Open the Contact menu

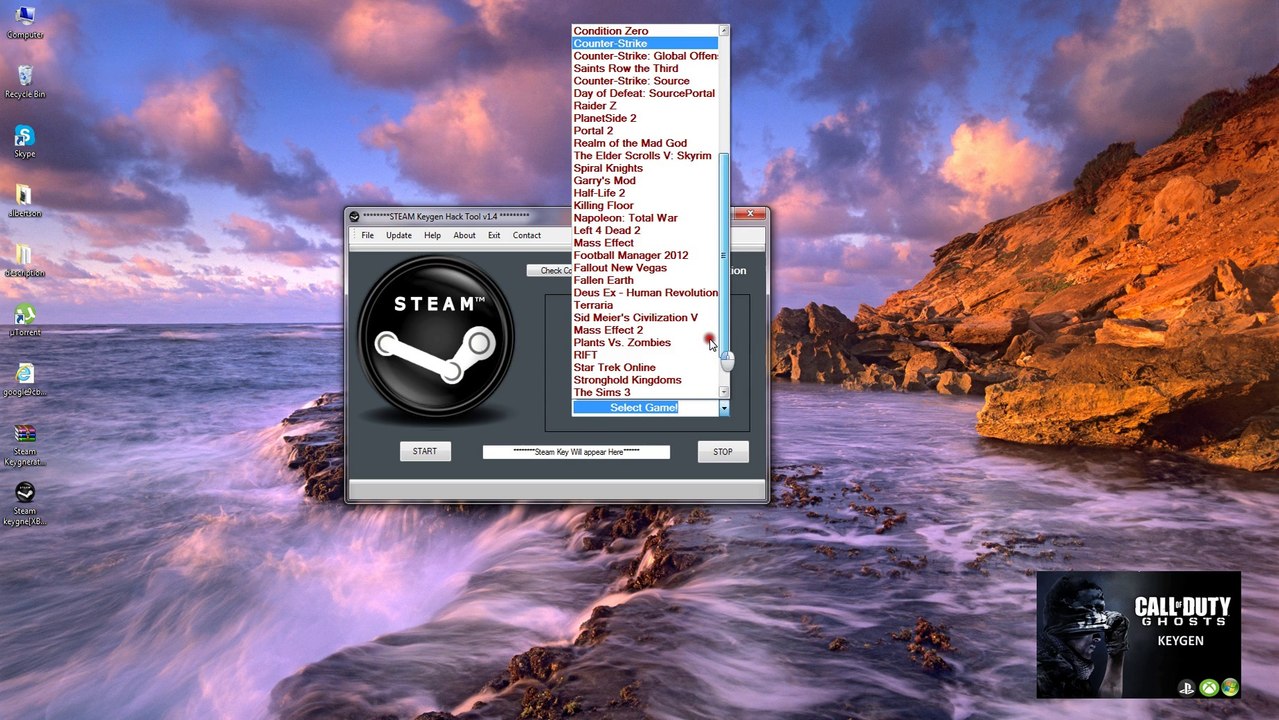coord(527,236)
